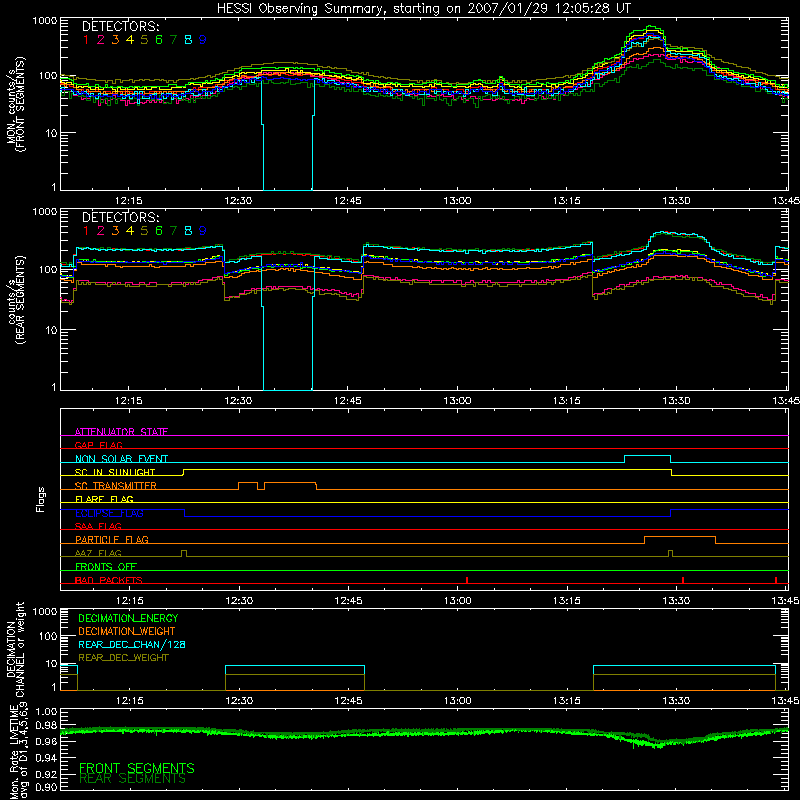
Task: Click the vertical Flags axis label
Action: 41,499
